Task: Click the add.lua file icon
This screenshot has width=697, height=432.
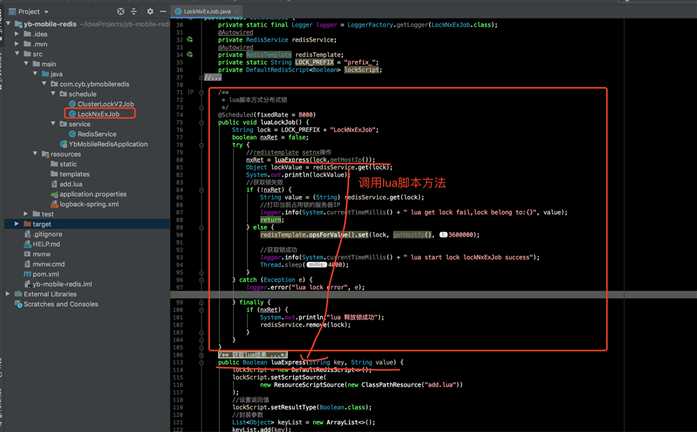Action: click(x=54, y=184)
